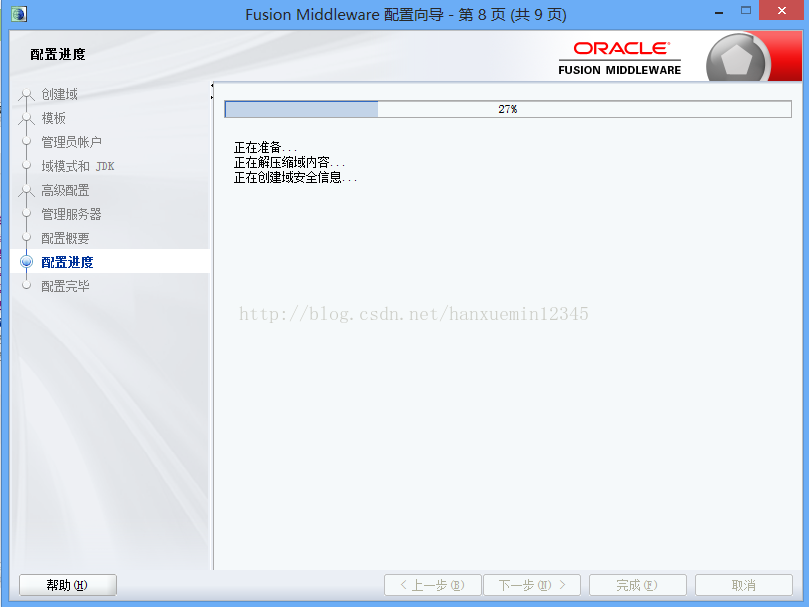
Task: Open the 域模式和 JDK step
Action: pos(78,166)
